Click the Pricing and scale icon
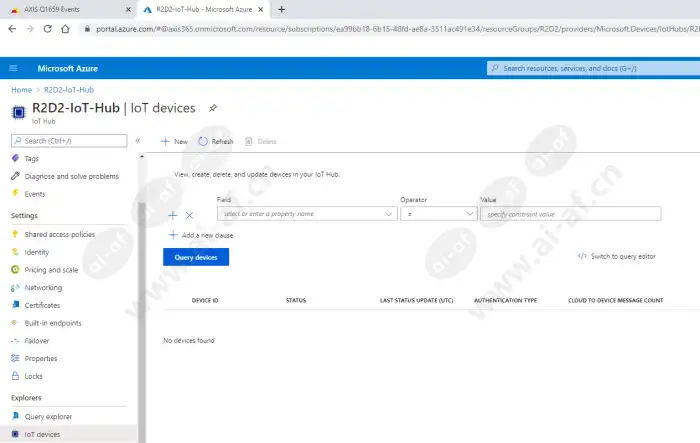The width and height of the screenshot is (700, 443). click(x=15, y=270)
